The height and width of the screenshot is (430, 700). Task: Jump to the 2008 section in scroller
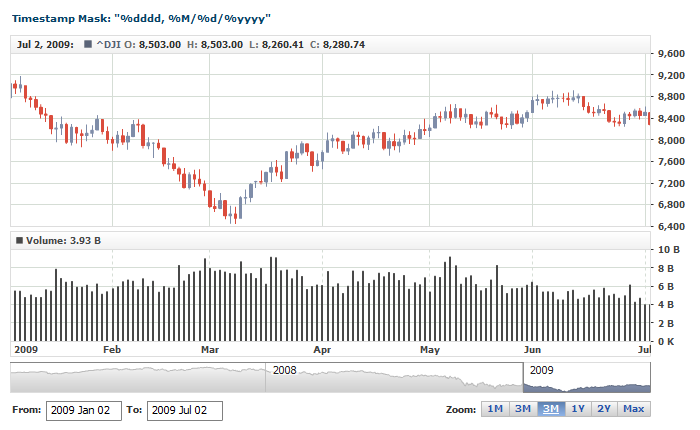click(285, 370)
